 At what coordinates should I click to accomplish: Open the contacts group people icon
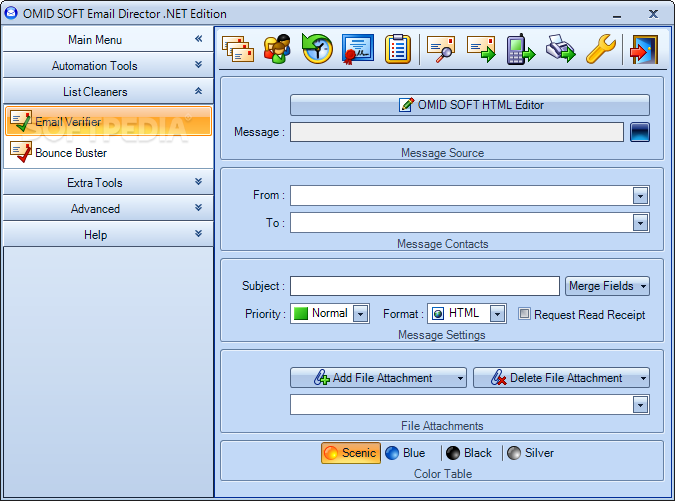click(x=277, y=49)
